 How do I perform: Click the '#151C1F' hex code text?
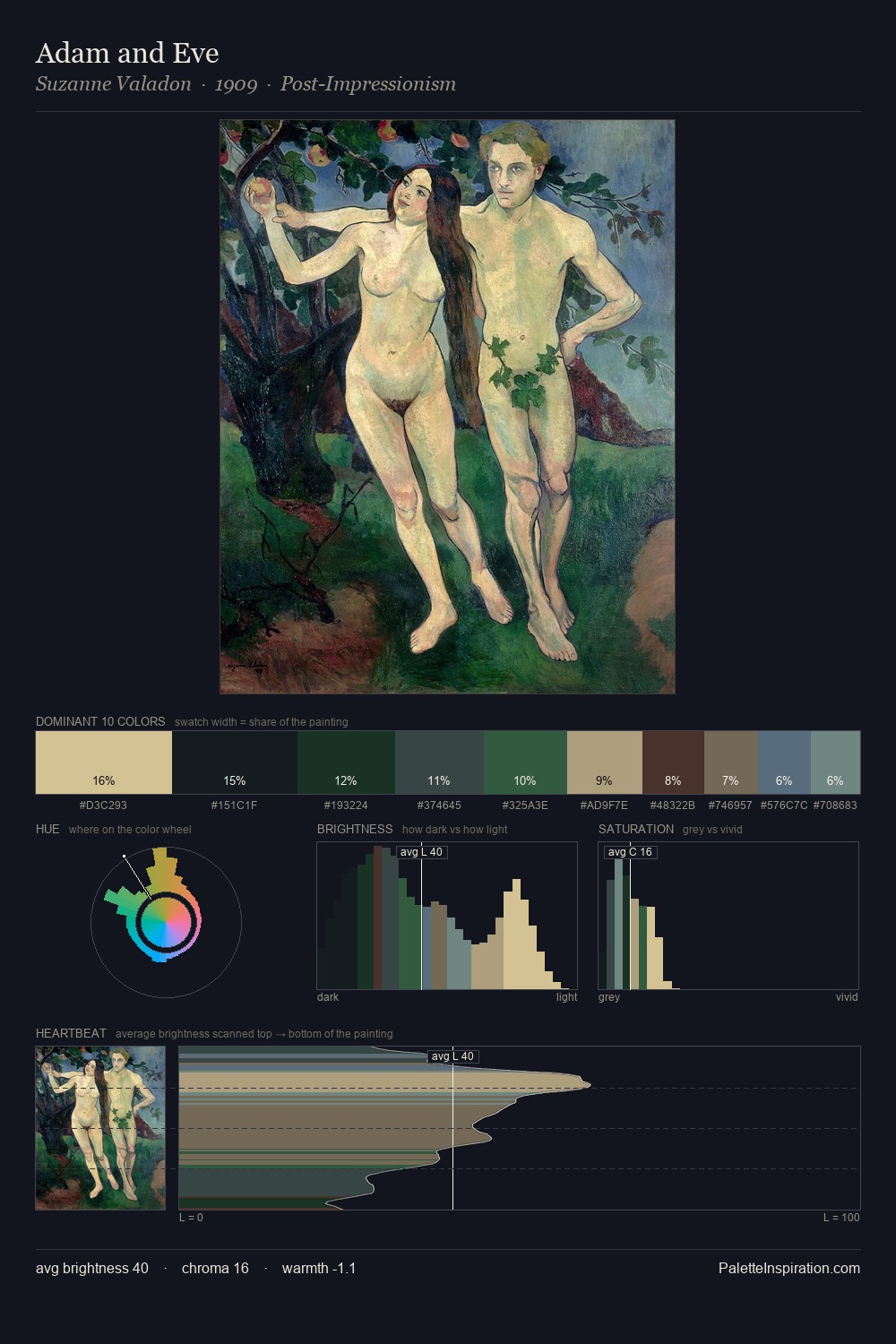click(234, 806)
